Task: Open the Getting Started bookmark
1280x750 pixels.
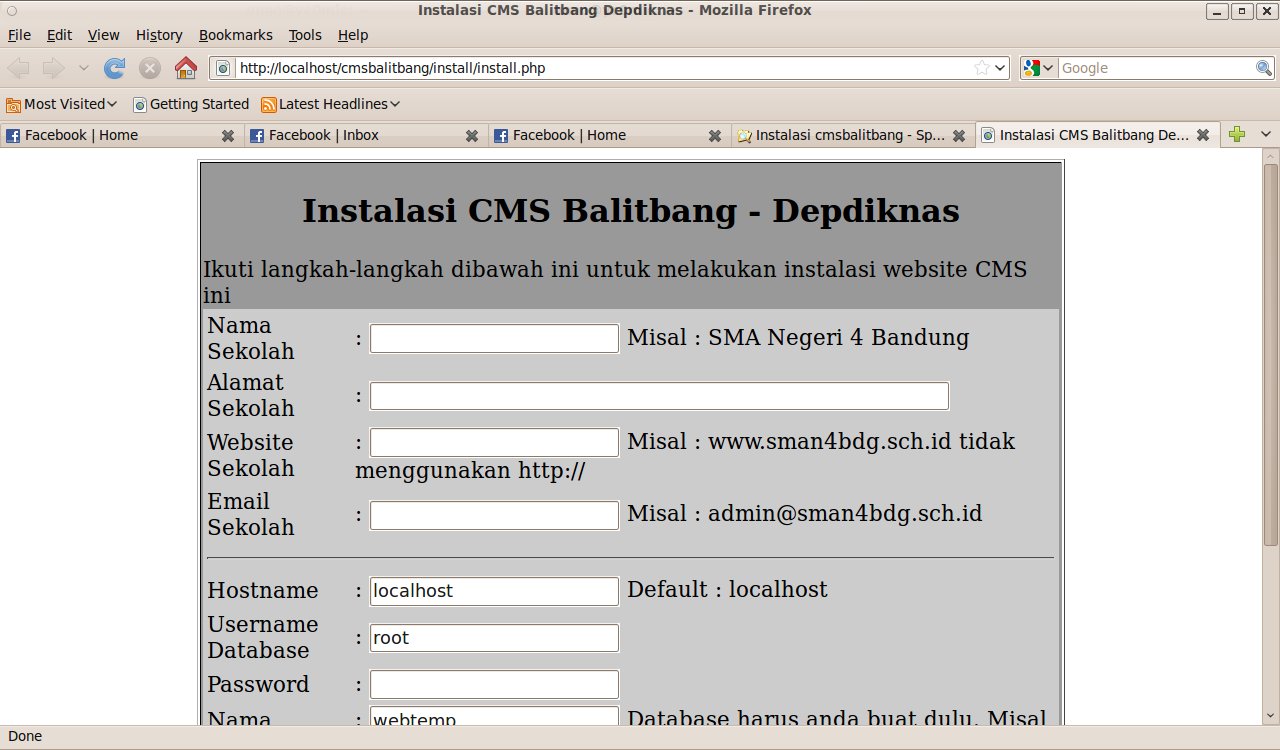Action: (x=191, y=104)
